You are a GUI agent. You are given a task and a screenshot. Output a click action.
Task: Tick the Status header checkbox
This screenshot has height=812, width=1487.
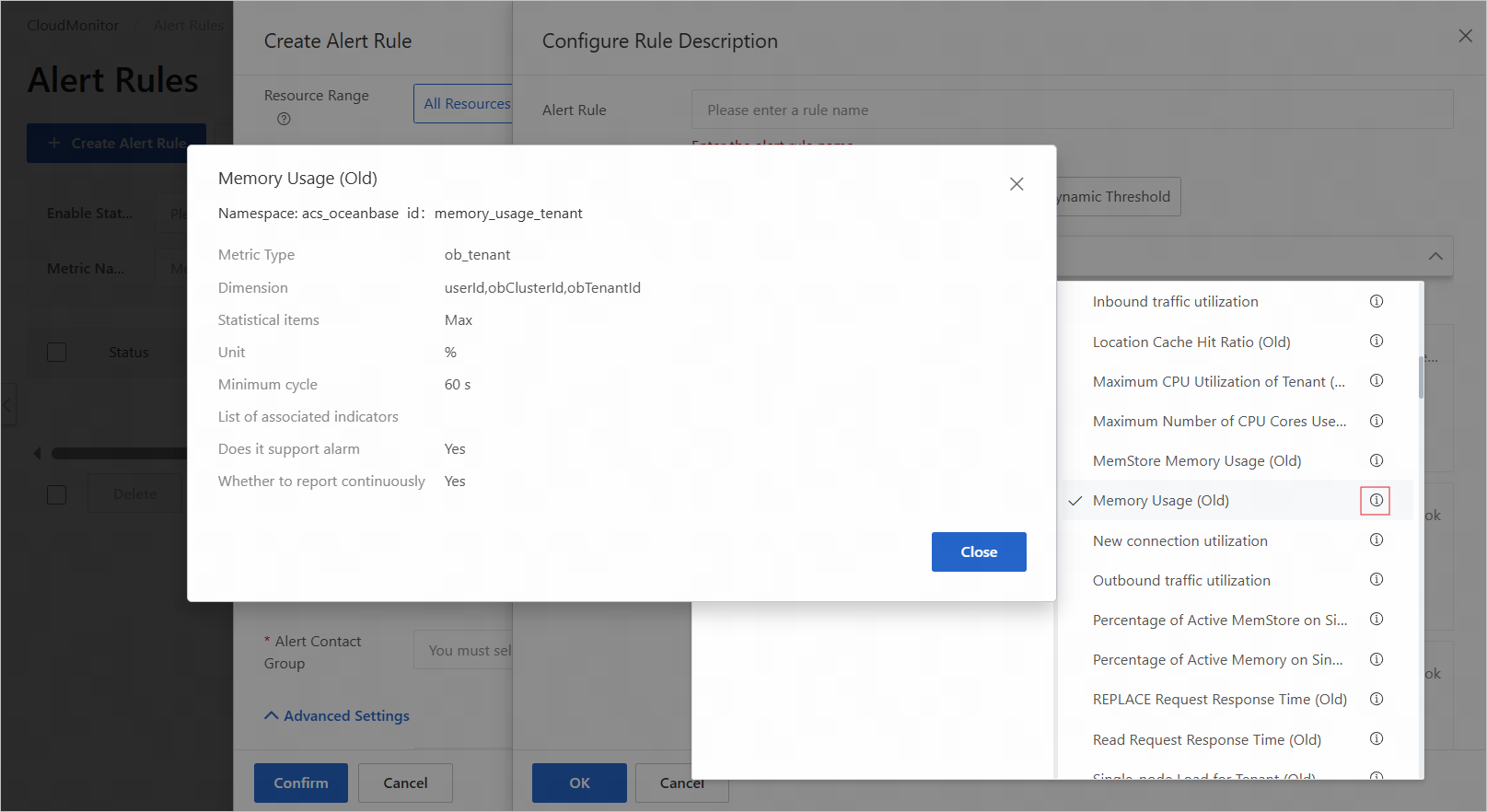[57, 352]
